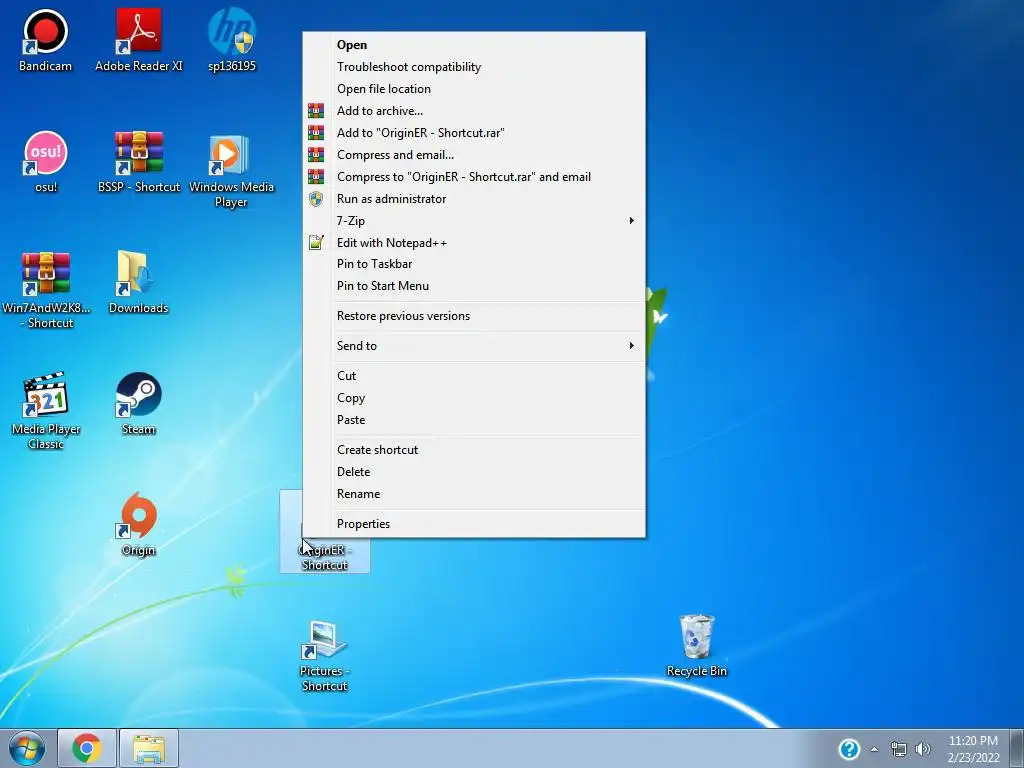Choose Paste in the context menu
This screenshot has height=768, width=1024.
pos(474,420)
